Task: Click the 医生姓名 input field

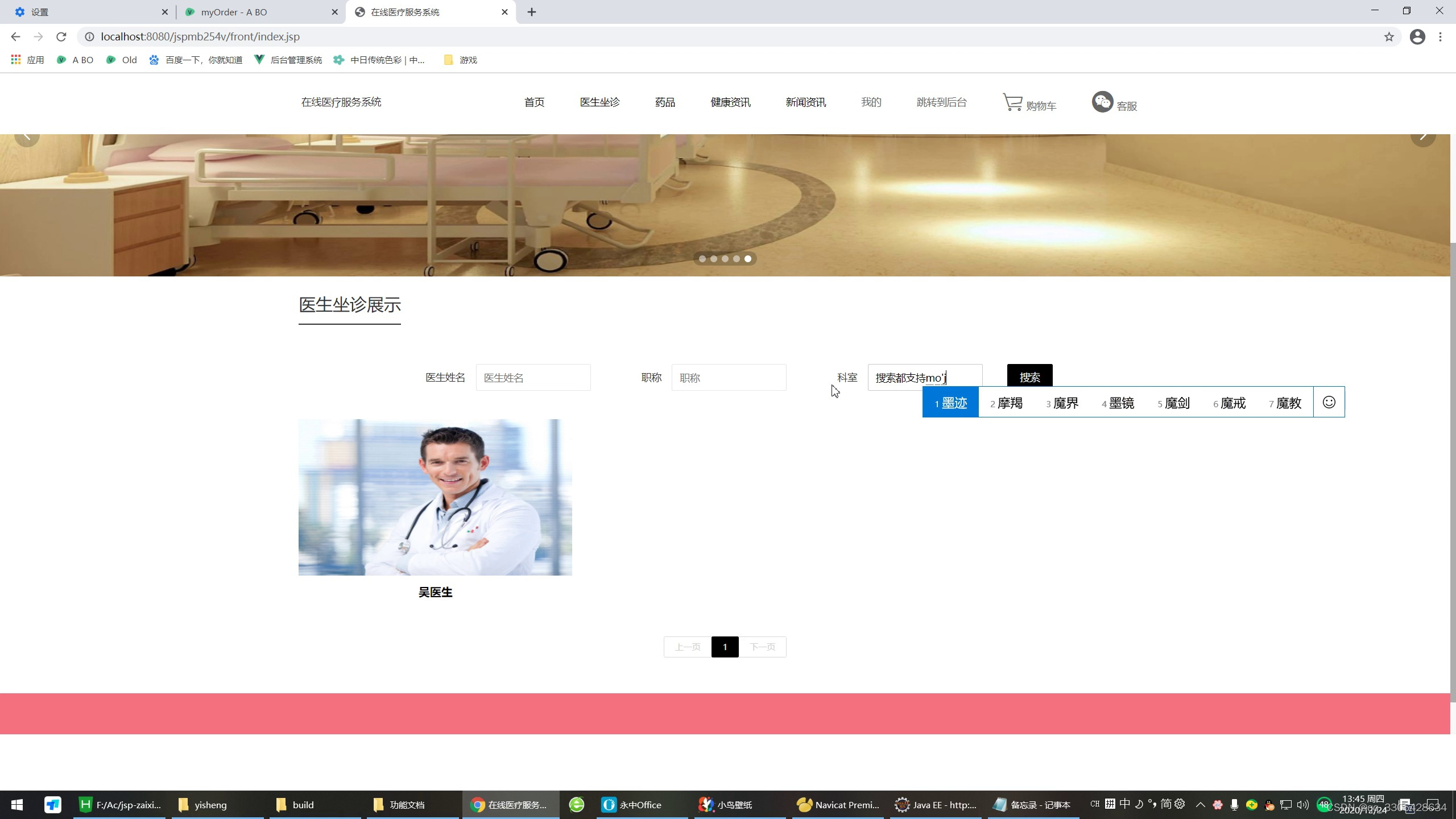Action: click(x=533, y=378)
